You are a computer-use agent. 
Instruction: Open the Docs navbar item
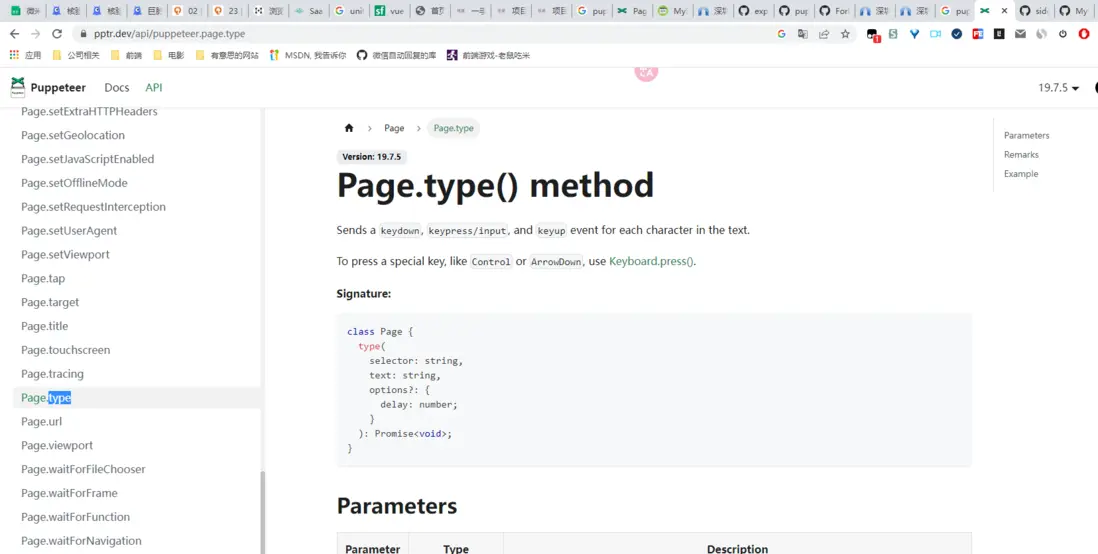(x=117, y=88)
